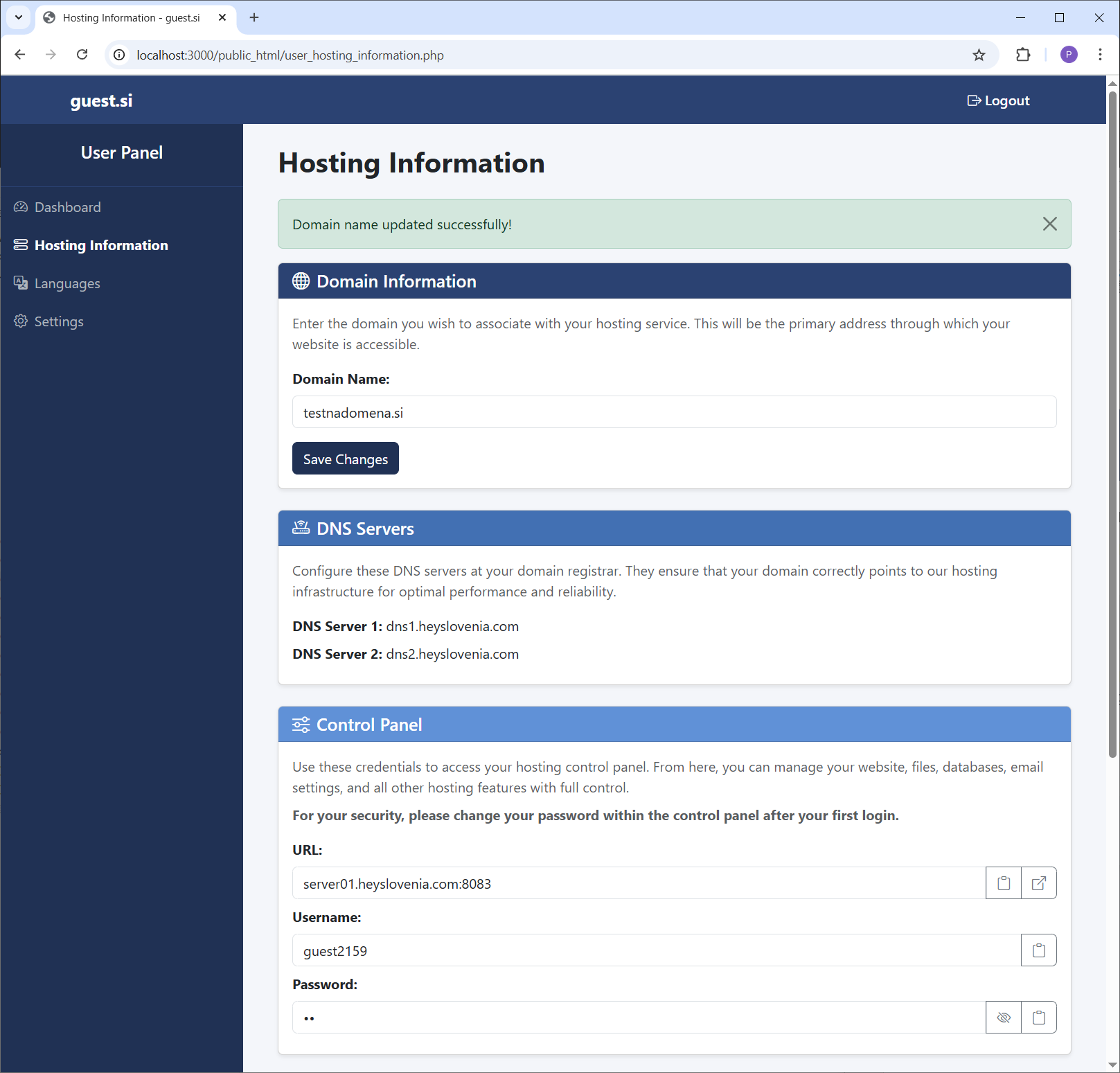The height and width of the screenshot is (1073, 1120).
Task: Open Chrome's three-dot menu
Action: point(1100,55)
